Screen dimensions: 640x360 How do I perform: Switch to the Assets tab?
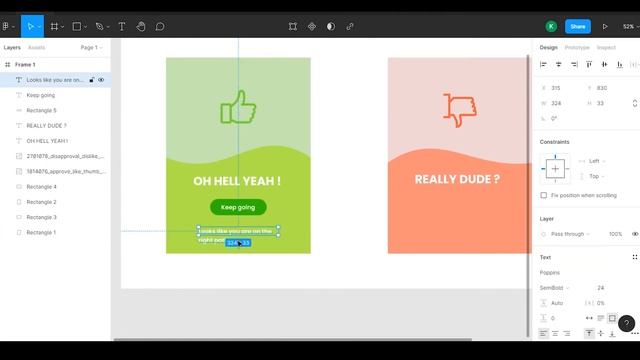(x=36, y=47)
